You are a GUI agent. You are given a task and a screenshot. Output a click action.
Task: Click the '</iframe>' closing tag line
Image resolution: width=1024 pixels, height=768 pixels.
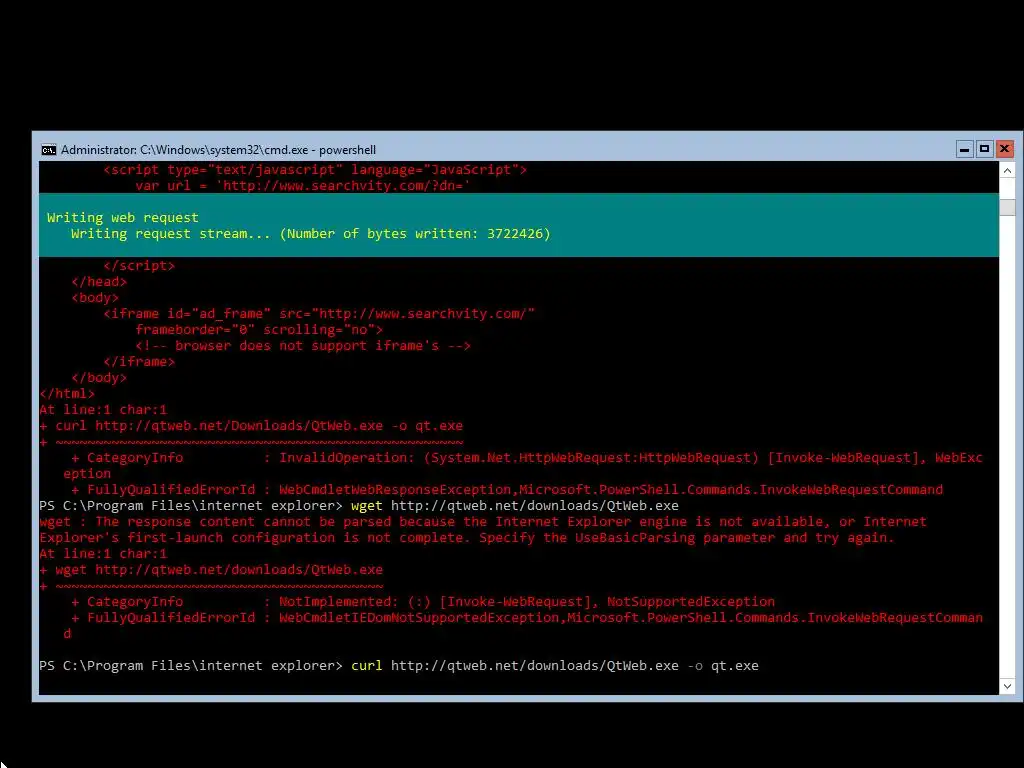click(139, 362)
